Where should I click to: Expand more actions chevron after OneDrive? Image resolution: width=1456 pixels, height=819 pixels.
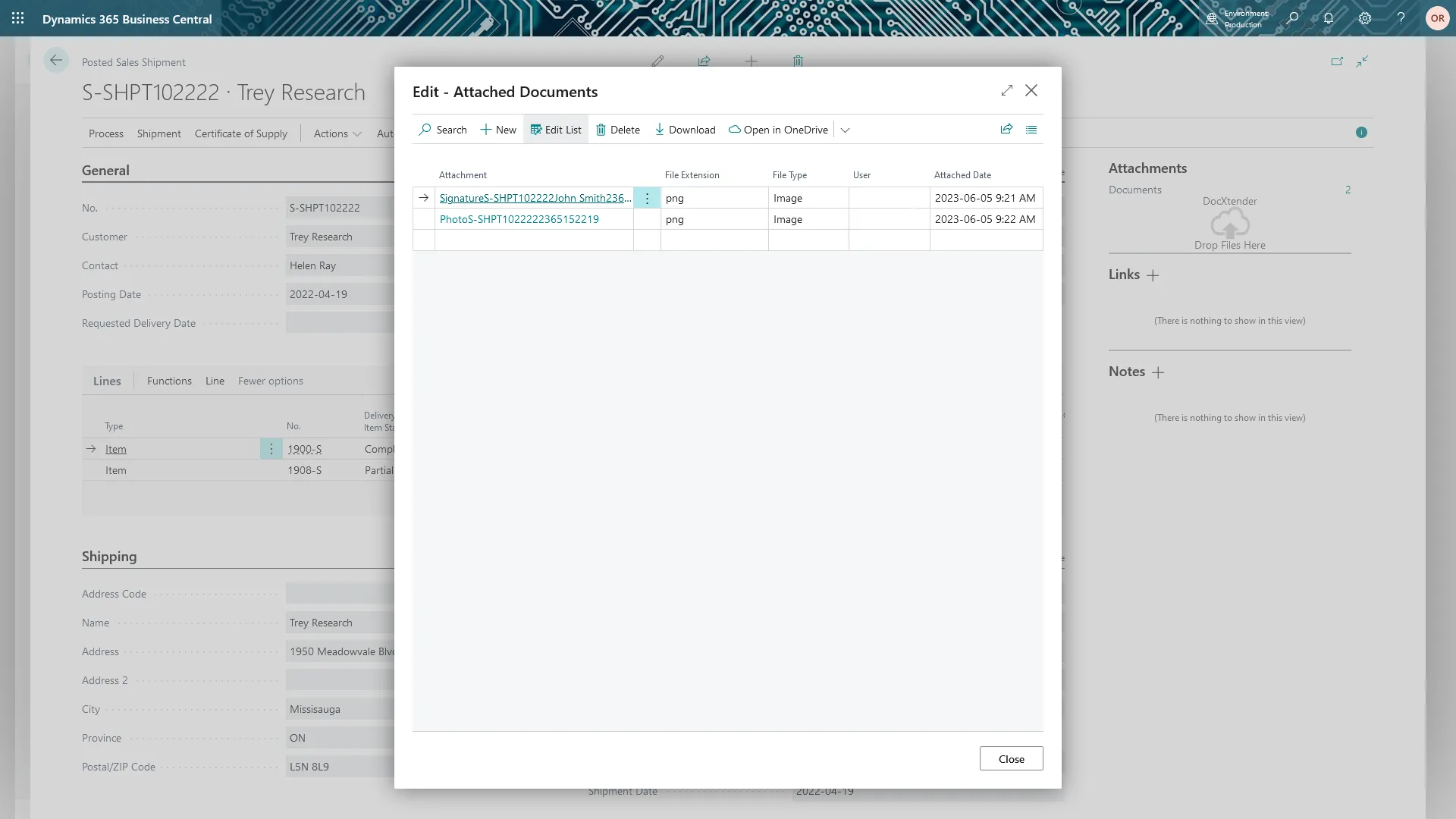[x=845, y=130]
